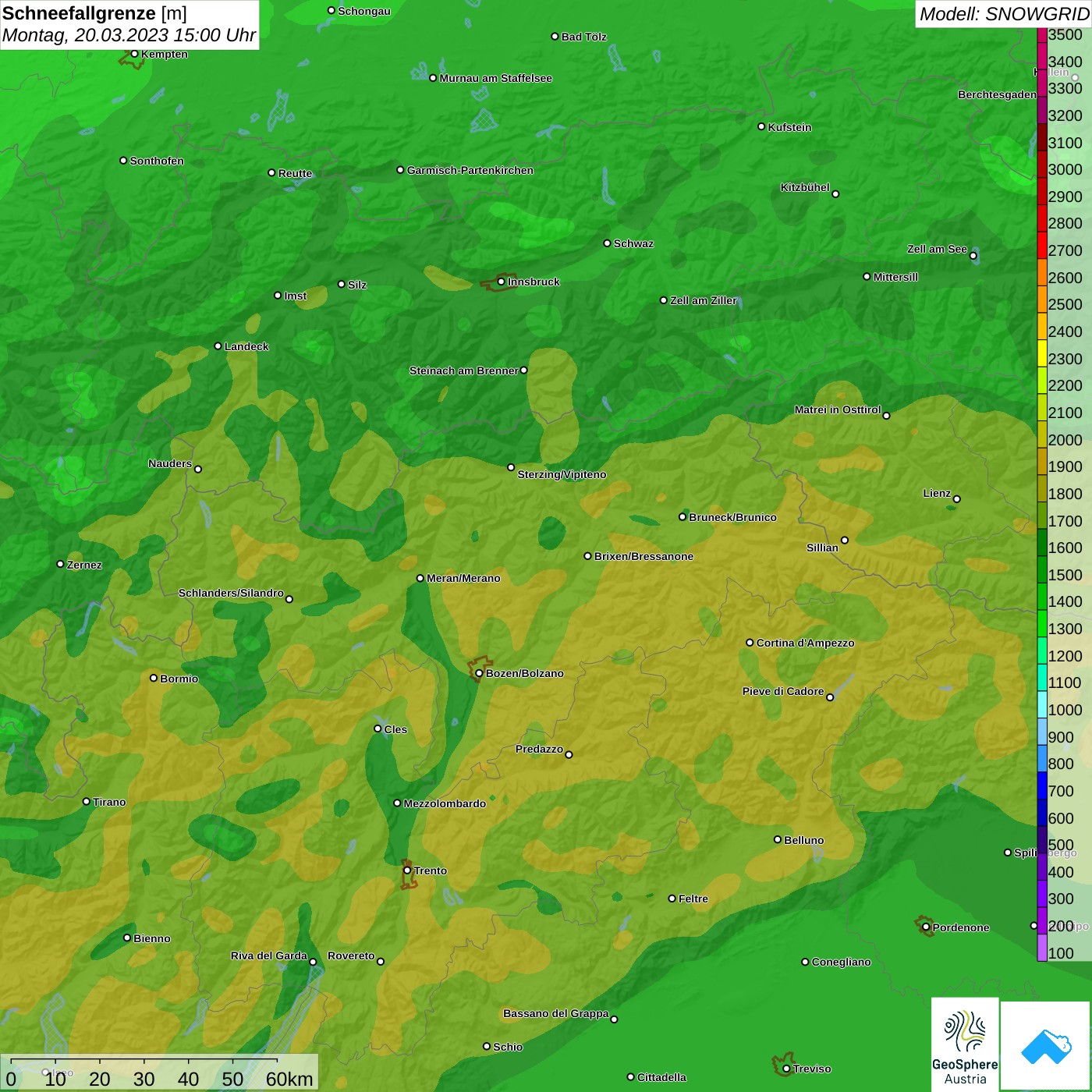Click the Lienz location dot

point(957,499)
